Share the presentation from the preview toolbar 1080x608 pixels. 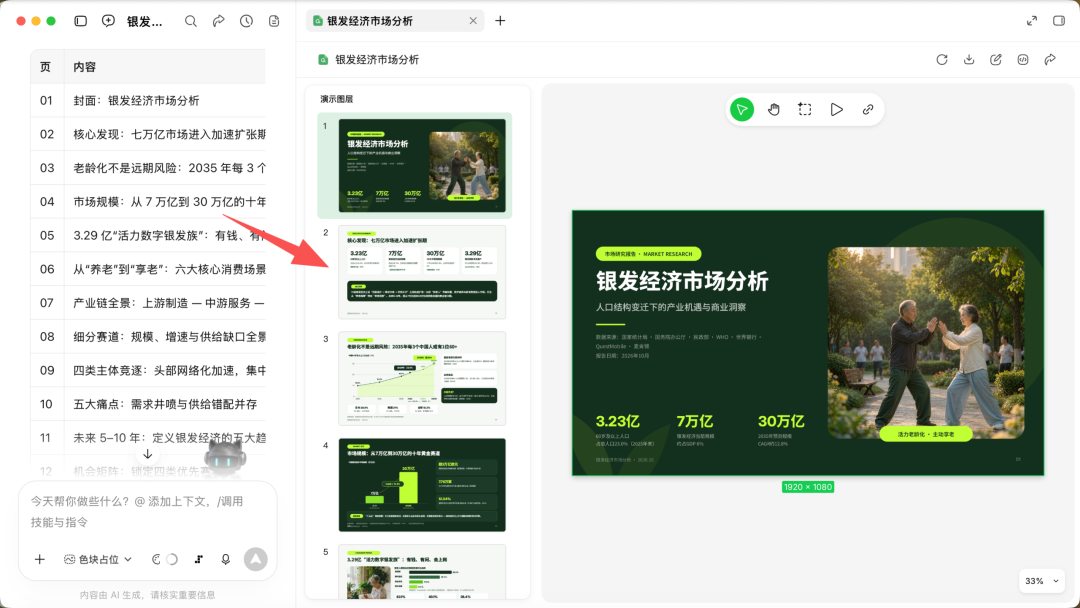click(1050, 59)
